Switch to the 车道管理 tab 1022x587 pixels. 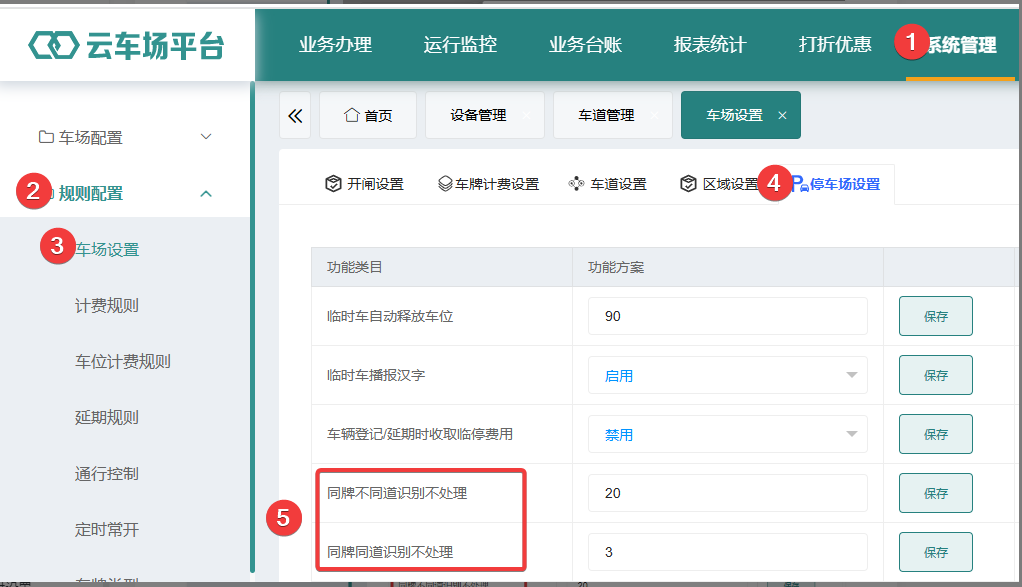pyautogui.click(x=606, y=115)
